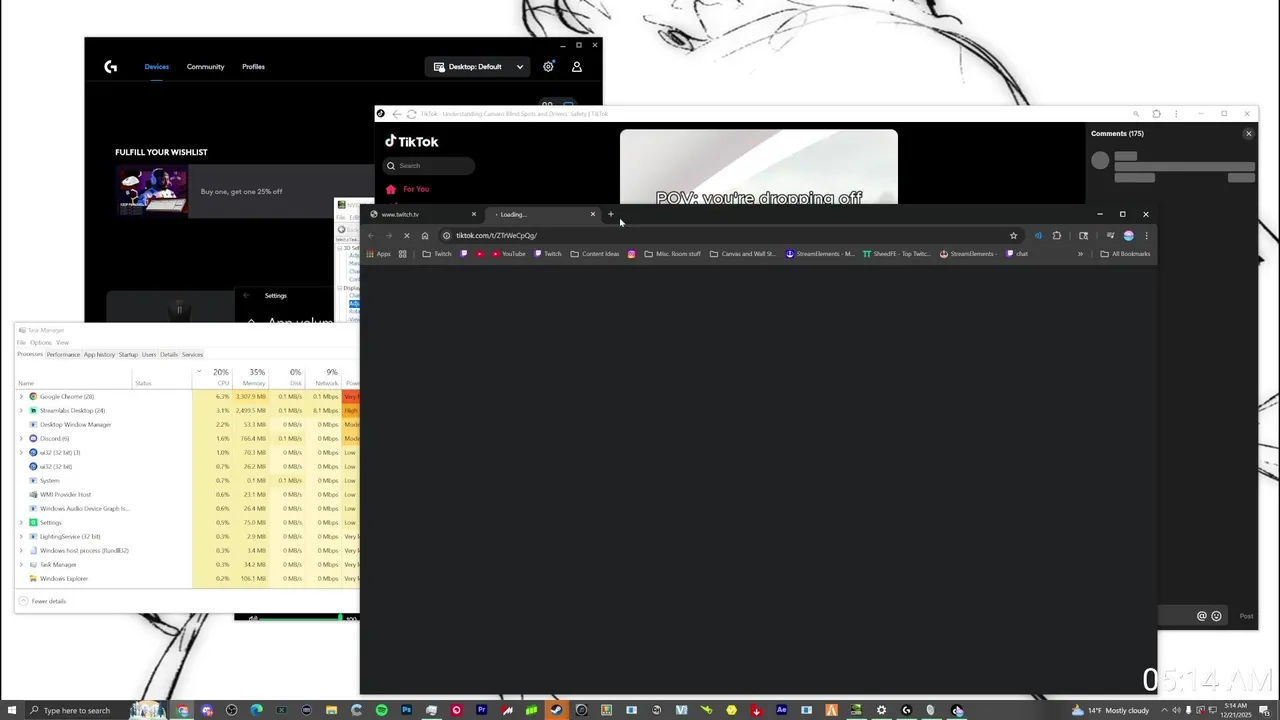
Task: Expand Discord (6) process group
Action: tap(21, 439)
